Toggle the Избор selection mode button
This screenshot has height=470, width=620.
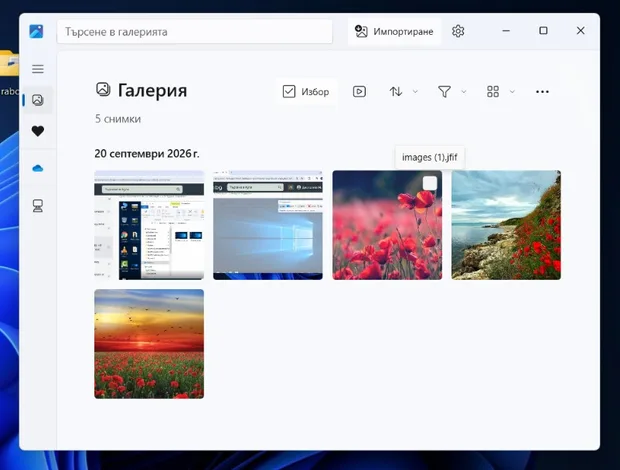pyautogui.click(x=306, y=91)
